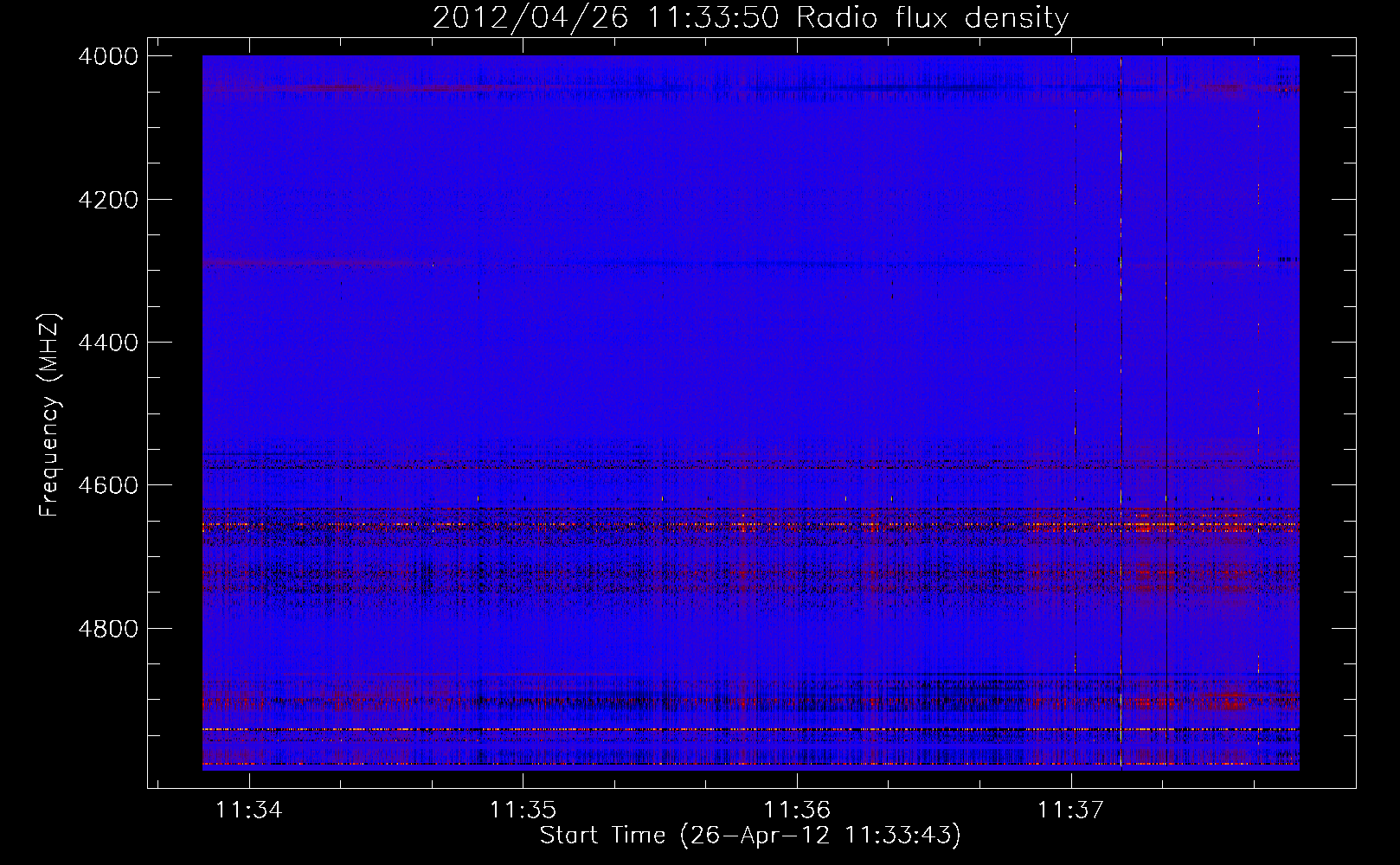Click the 4000 frequency tick label
The height and width of the screenshot is (865, 1400).
tap(108, 56)
